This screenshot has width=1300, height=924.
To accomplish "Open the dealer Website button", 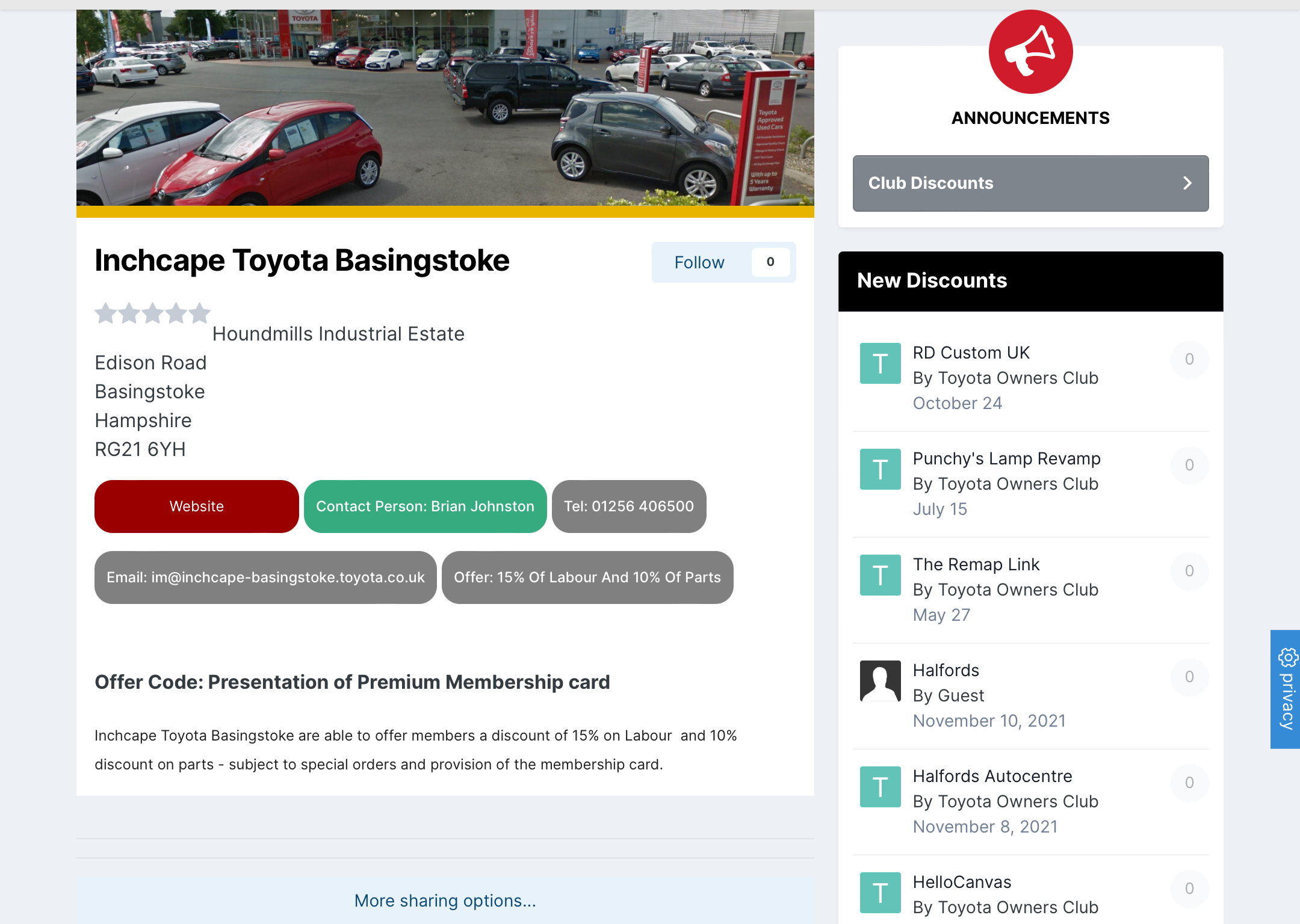I will 197,507.
